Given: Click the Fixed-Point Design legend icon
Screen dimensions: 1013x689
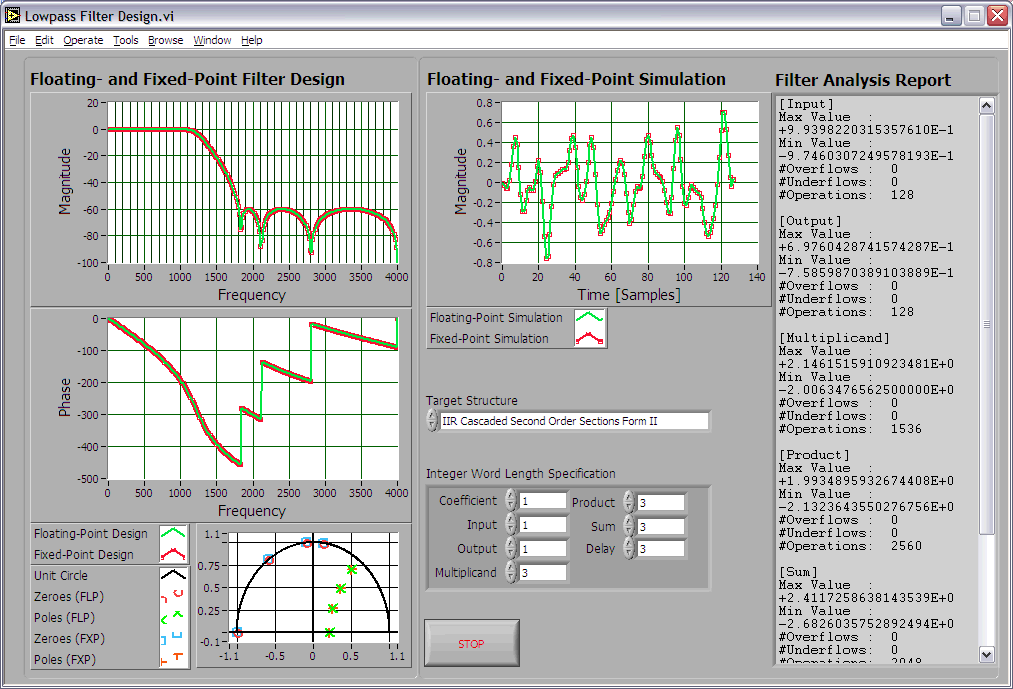Looking at the screenshot, I should point(174,555).
